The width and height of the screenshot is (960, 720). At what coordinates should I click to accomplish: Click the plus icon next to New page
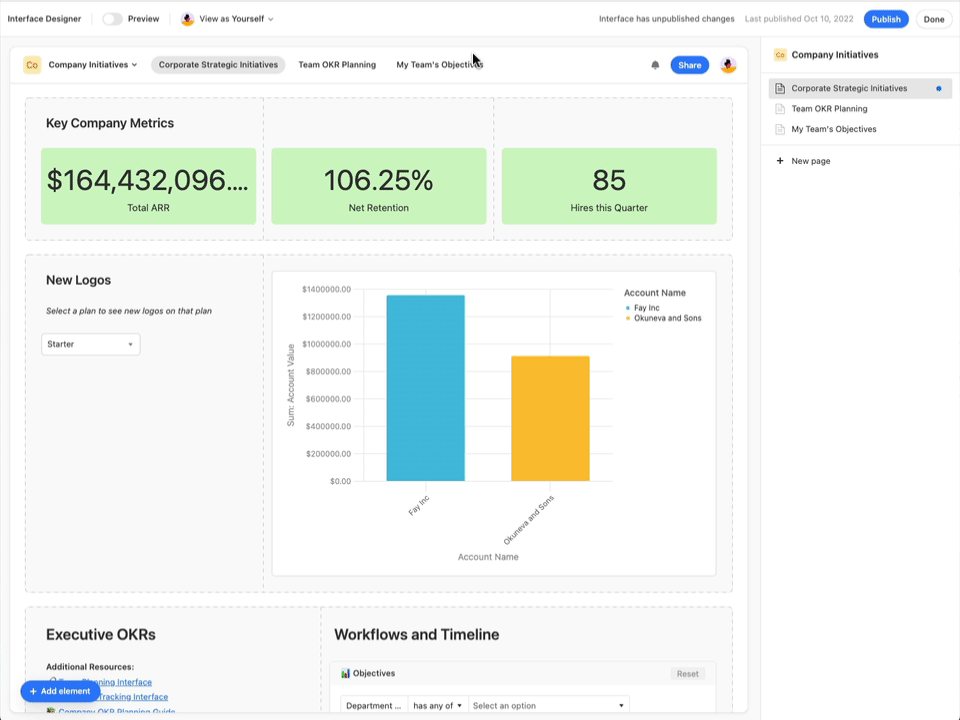(x=779, y=161)
